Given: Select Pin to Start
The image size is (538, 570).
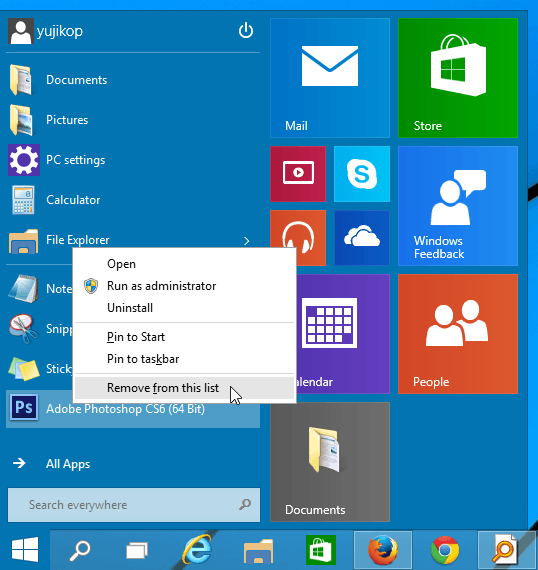Looking at the screenshot, I should (185, 337).
